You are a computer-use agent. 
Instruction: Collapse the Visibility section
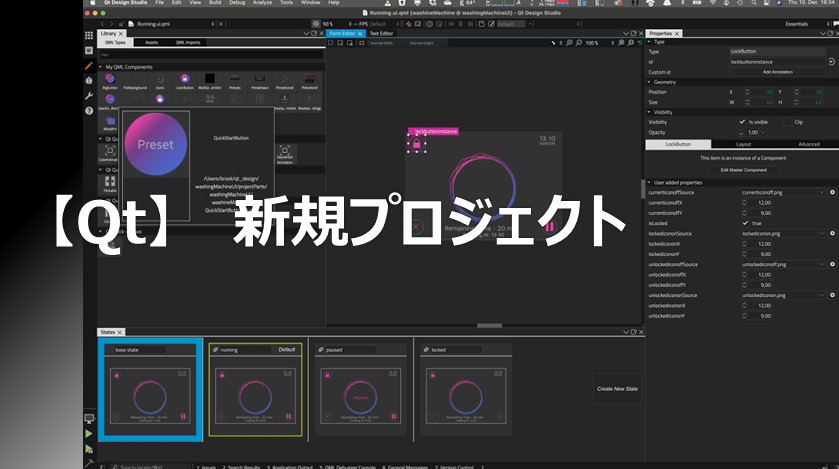[x=649, y=112]
